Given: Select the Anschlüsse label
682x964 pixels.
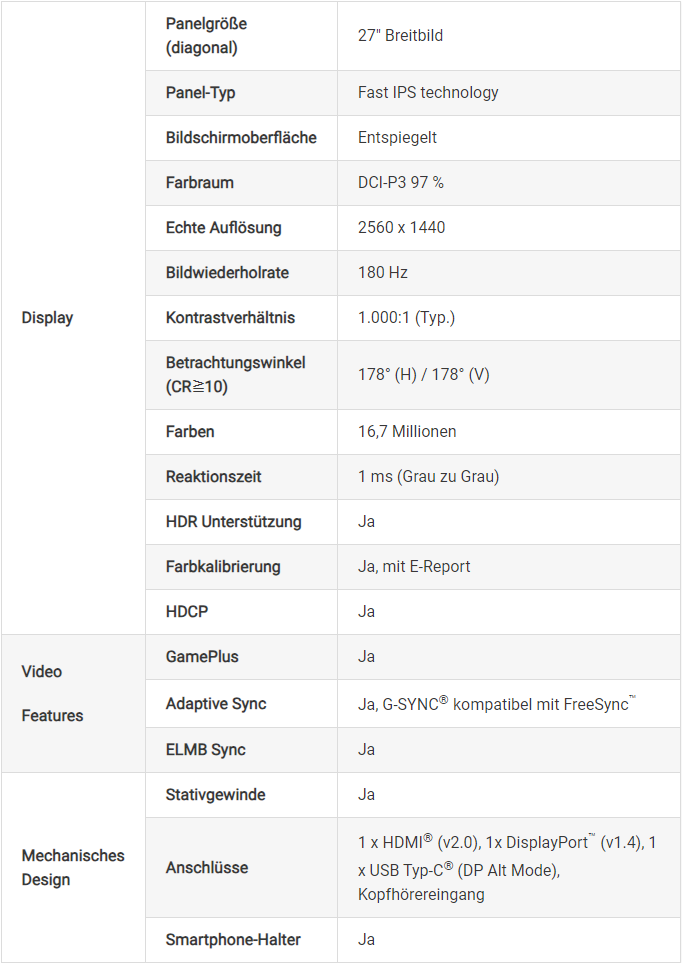Looking at the screenshot, I should pyautogui.click(x=207, y=868).
